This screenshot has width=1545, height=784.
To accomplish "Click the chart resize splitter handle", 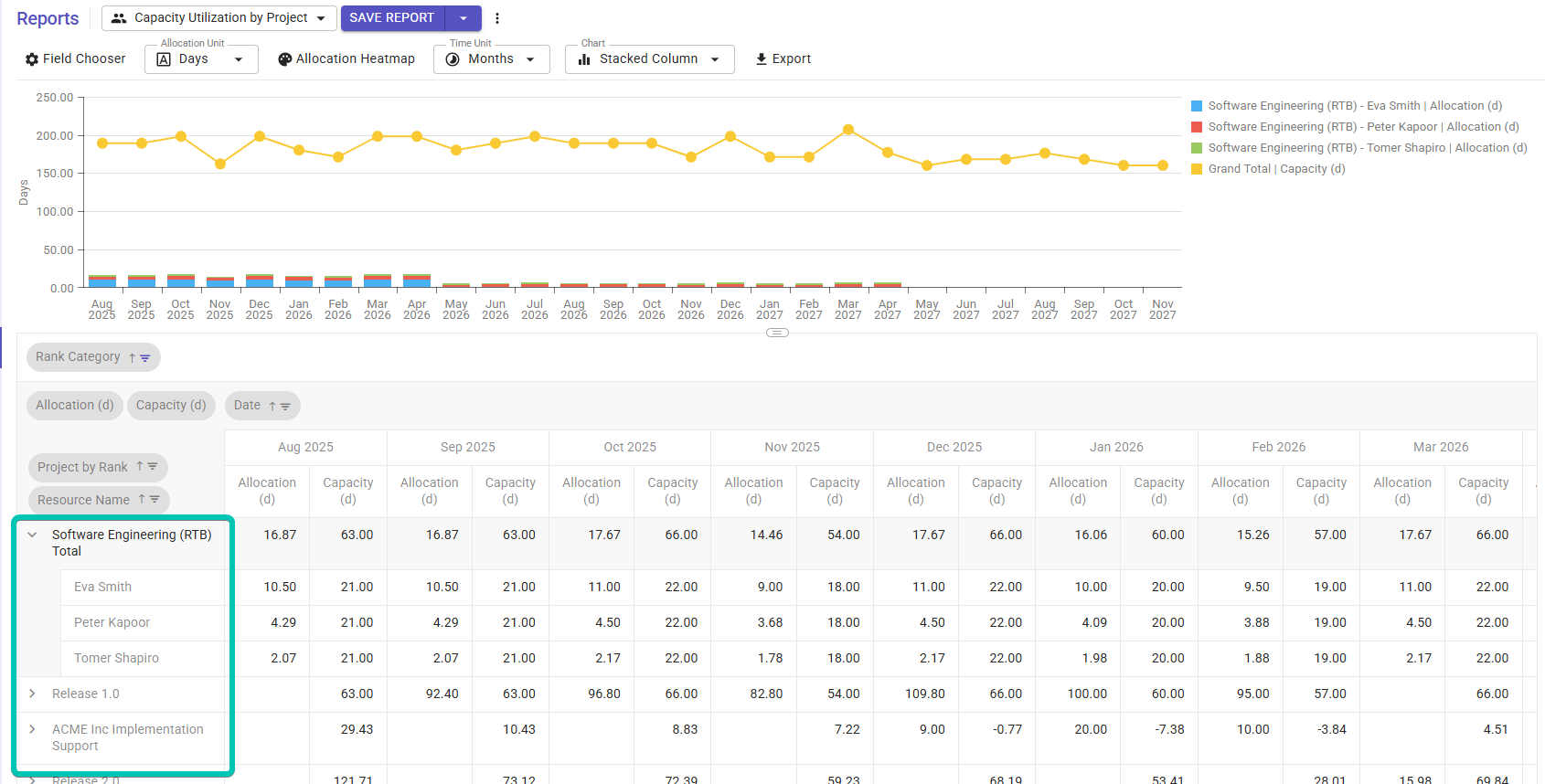I will pos(777,333).
